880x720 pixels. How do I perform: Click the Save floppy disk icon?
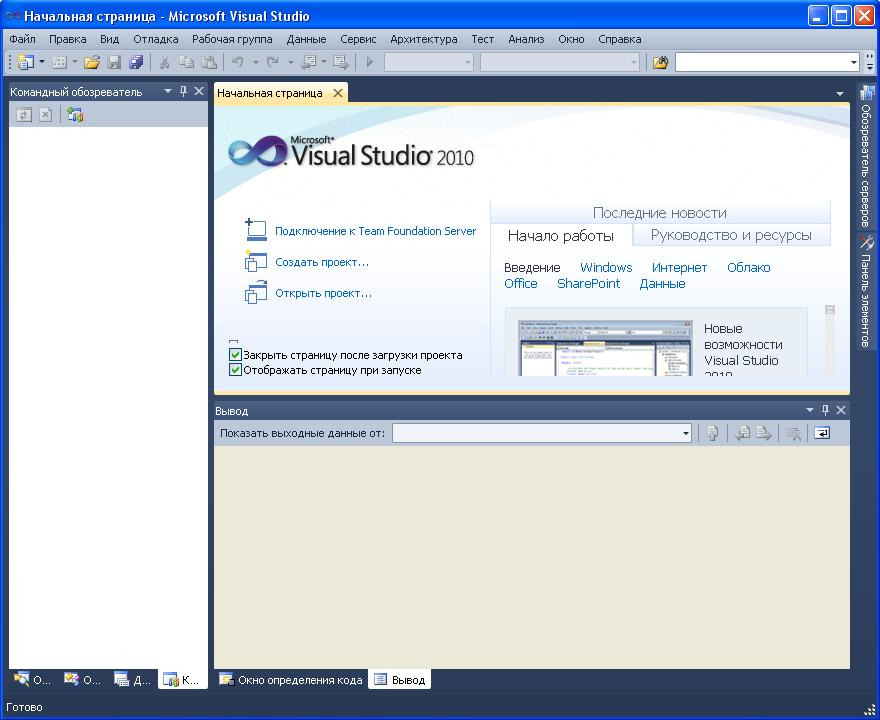[x=114, y=62]
